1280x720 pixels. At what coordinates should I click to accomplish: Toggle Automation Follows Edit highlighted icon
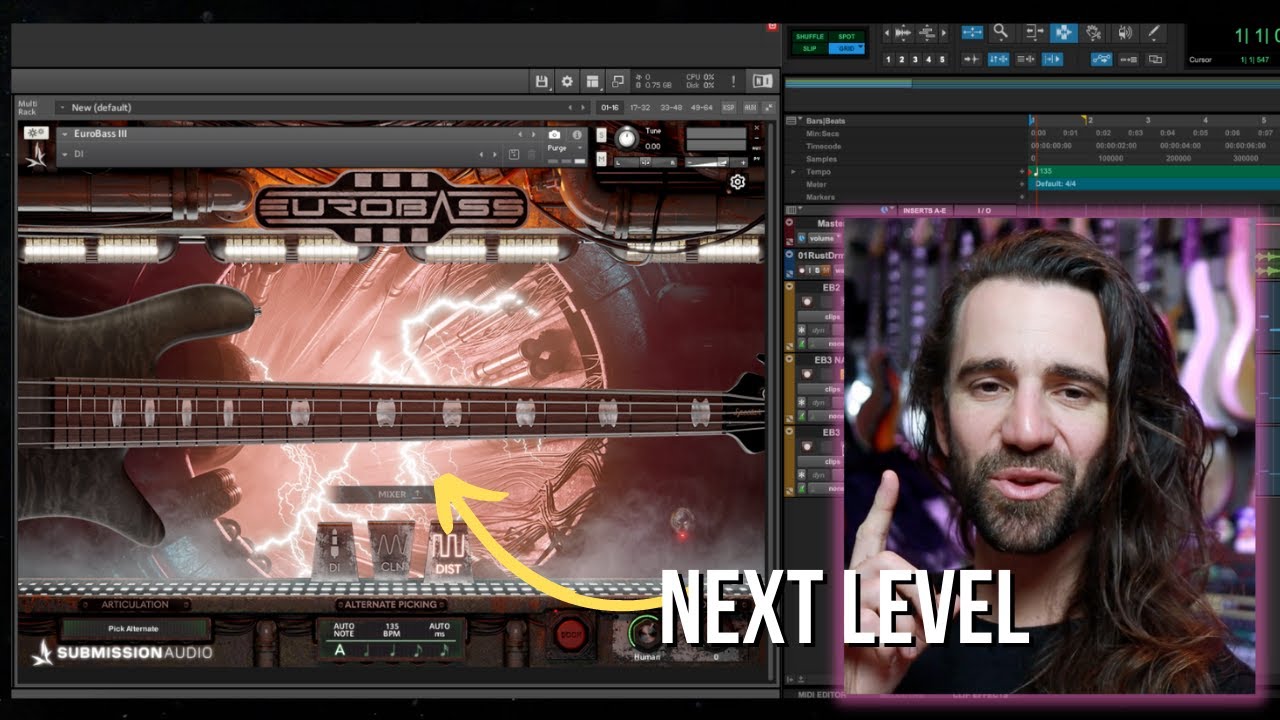tap(1102, 59)
